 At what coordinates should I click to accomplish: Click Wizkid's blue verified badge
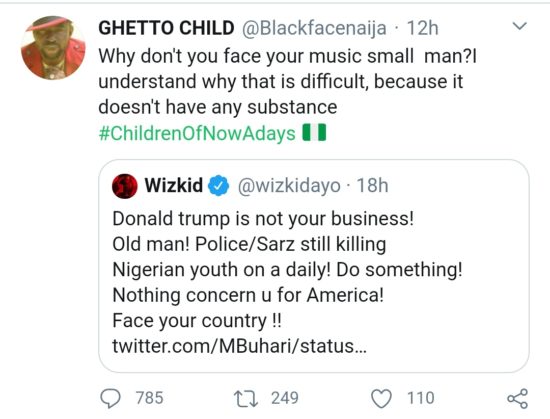[219, 185]
